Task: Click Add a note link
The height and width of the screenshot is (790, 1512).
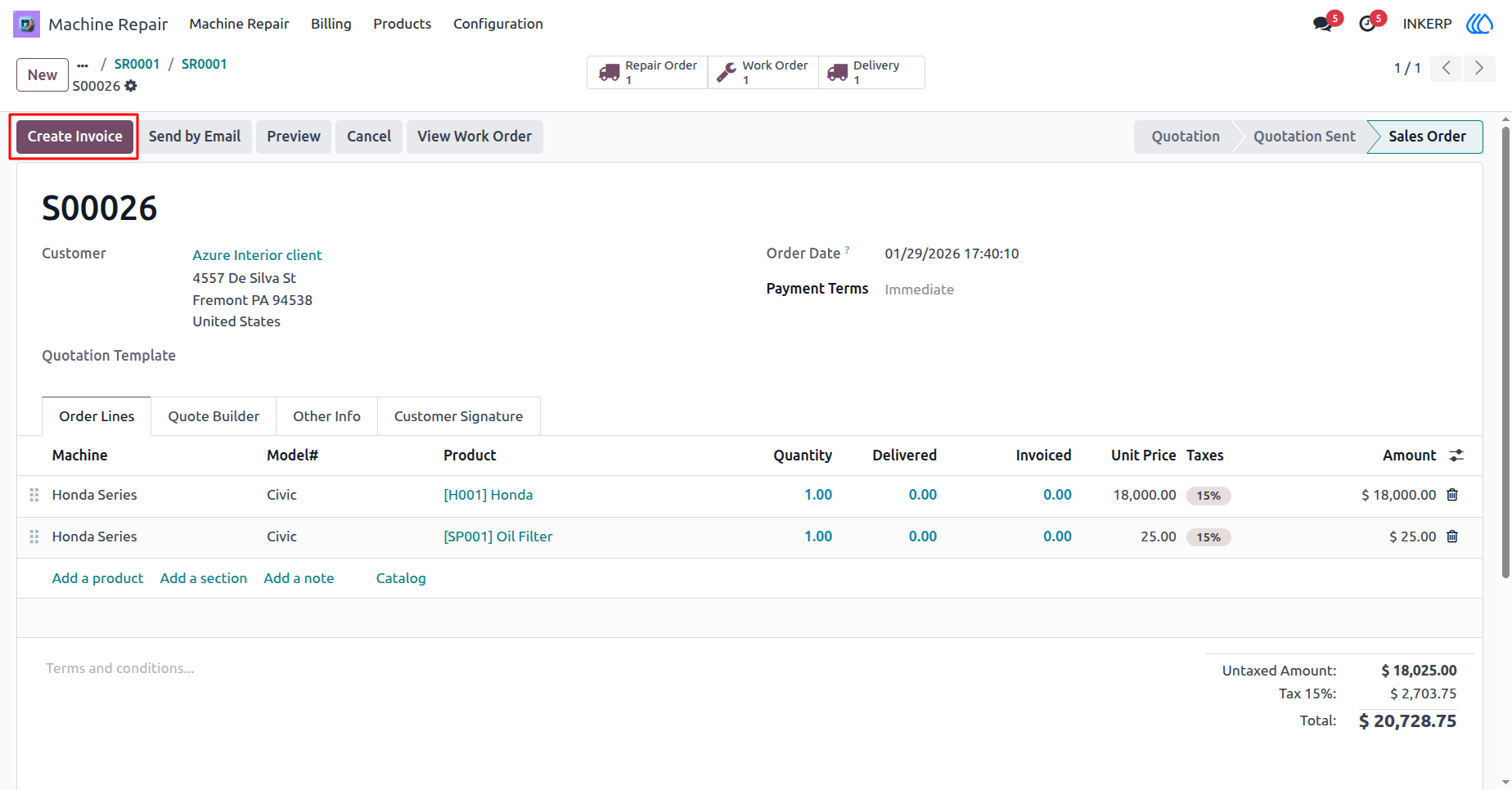Action: click(299, 578)
